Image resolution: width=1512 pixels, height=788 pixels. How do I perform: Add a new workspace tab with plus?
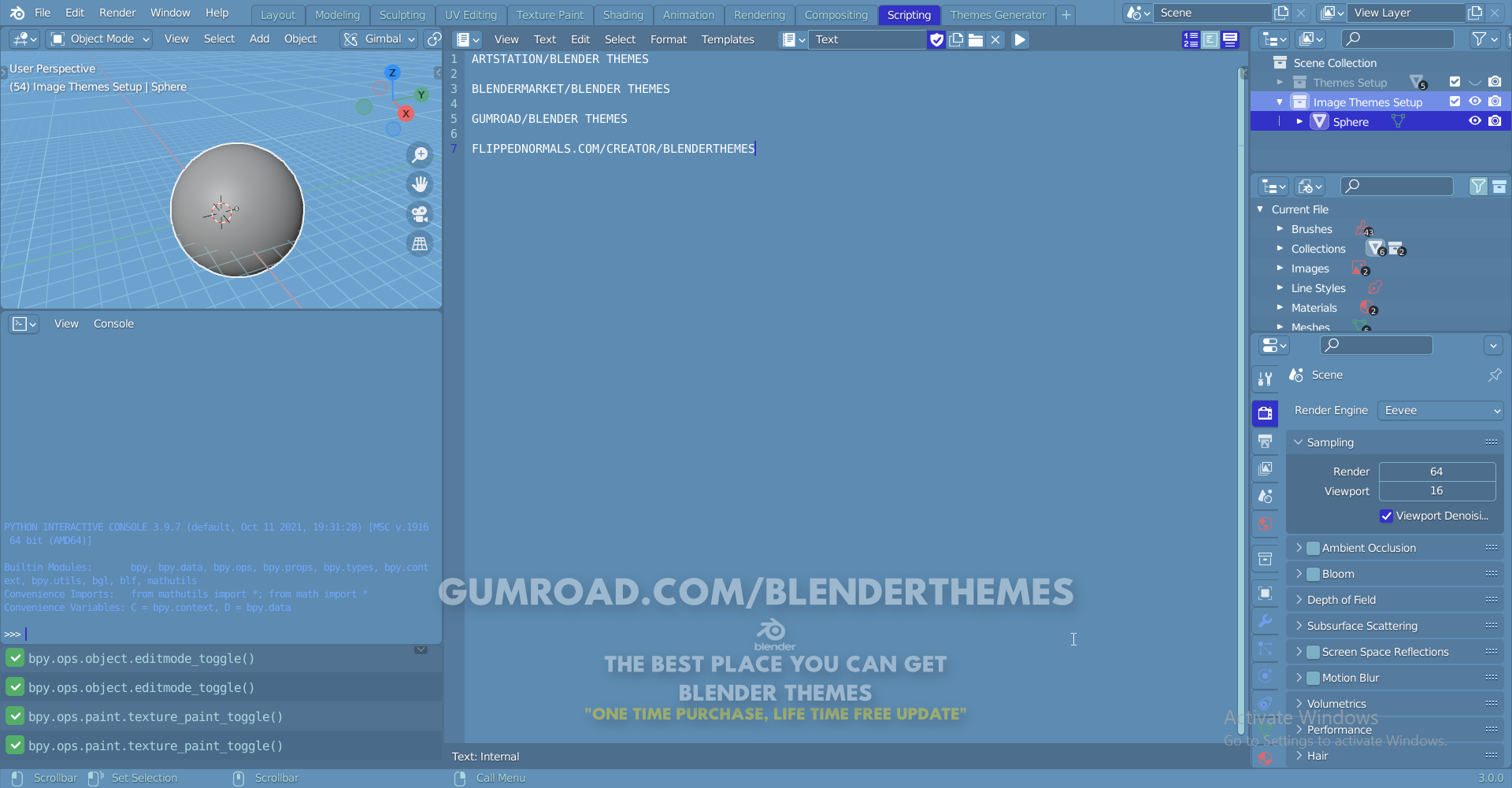tap(1066, 15)
